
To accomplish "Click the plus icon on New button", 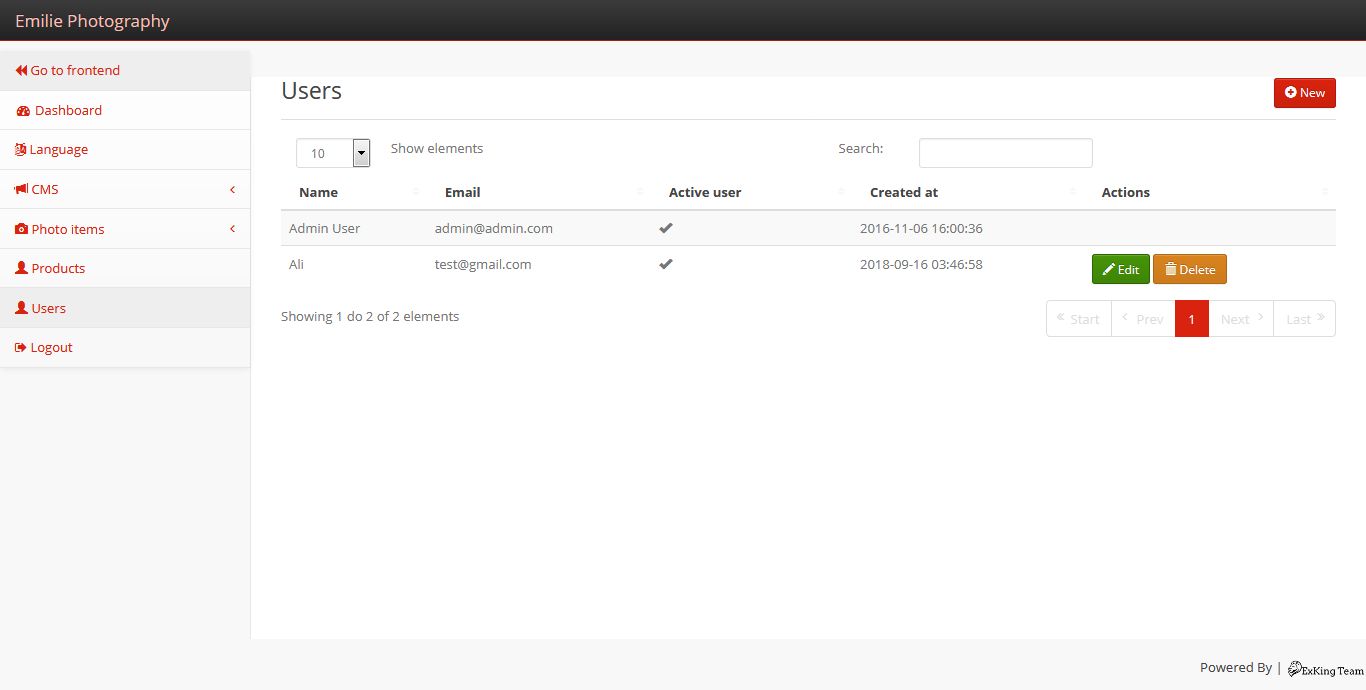I will click(1291, 92).
